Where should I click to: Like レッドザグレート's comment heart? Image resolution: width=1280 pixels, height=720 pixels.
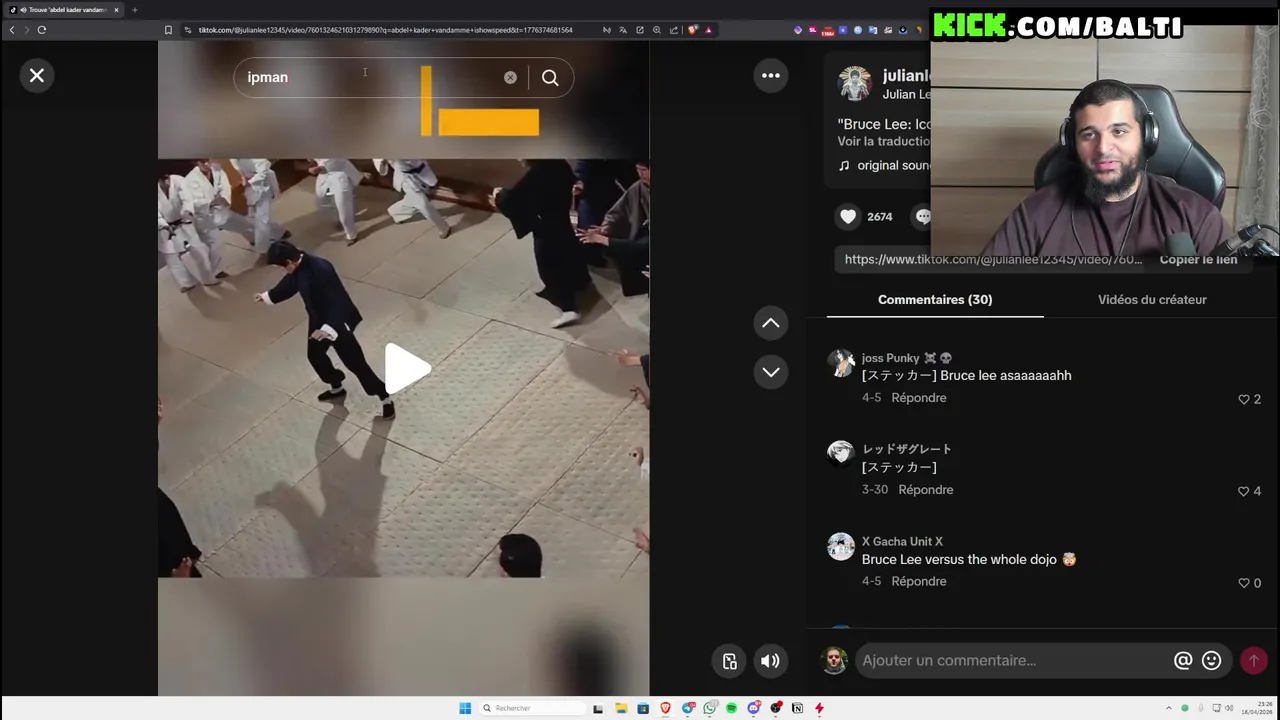point(1244,491)
